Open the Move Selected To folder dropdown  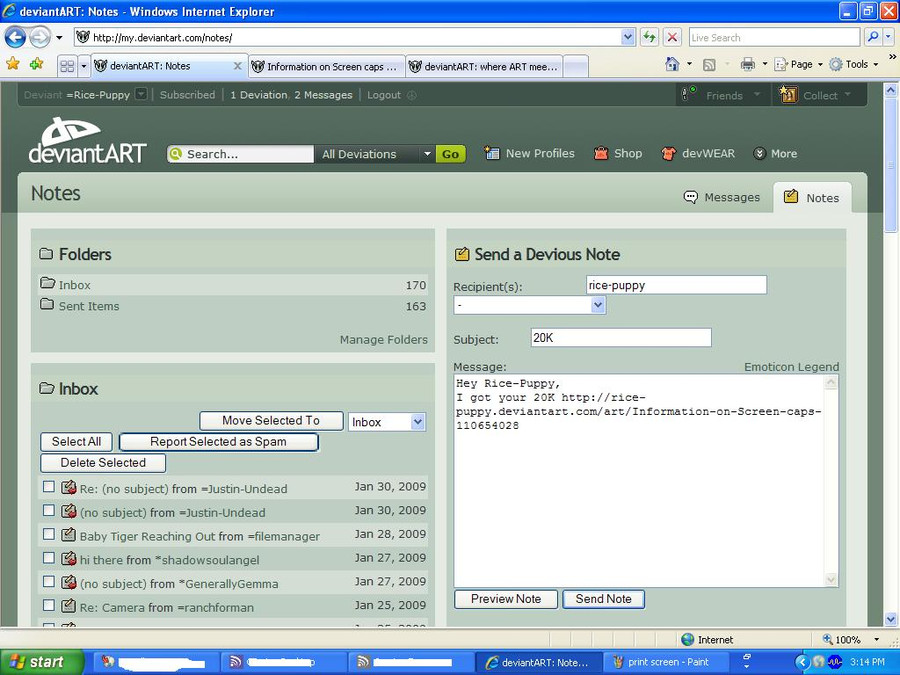click(x=387, y=422)
